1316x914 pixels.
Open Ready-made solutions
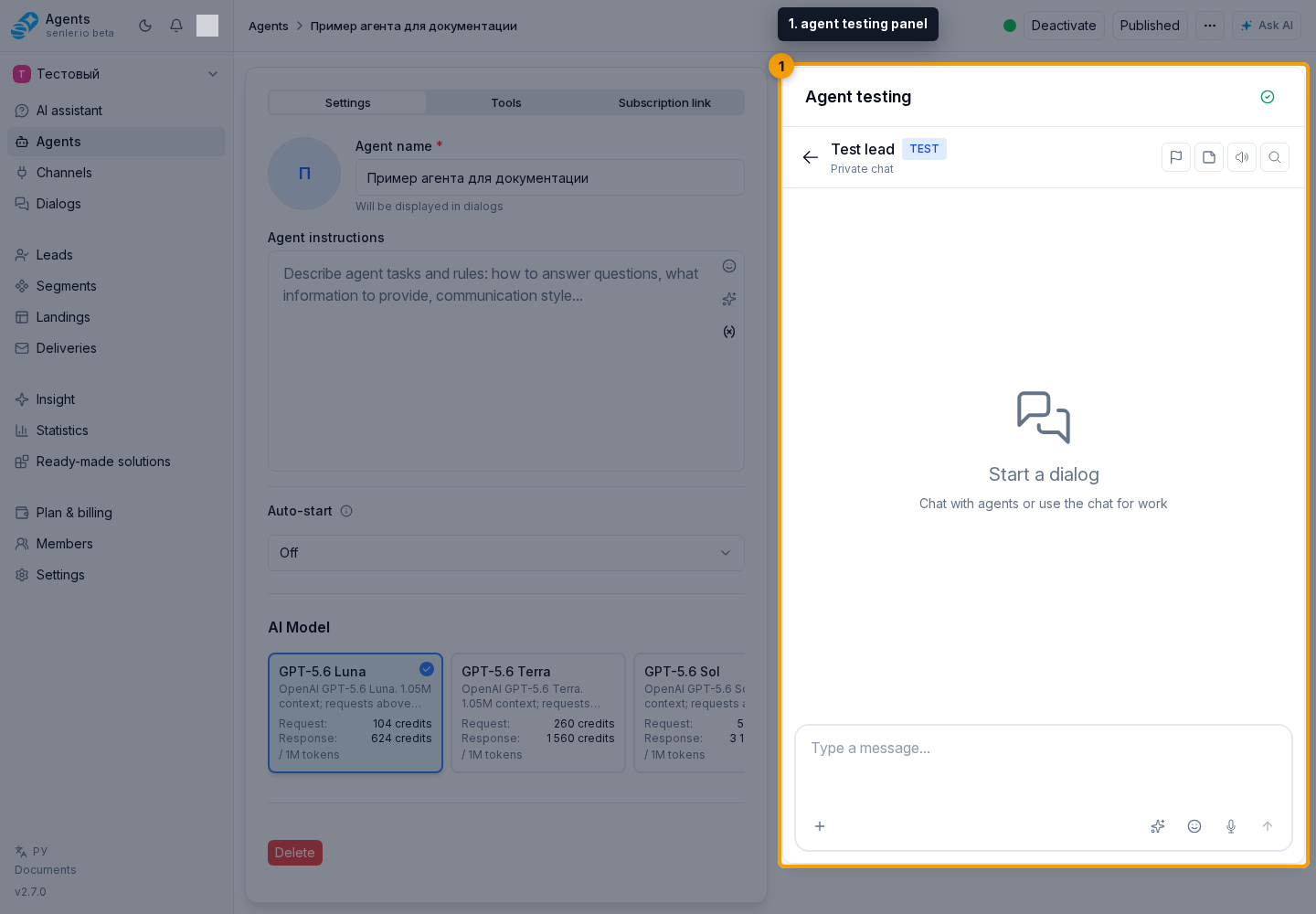click(x=116, y=462)
